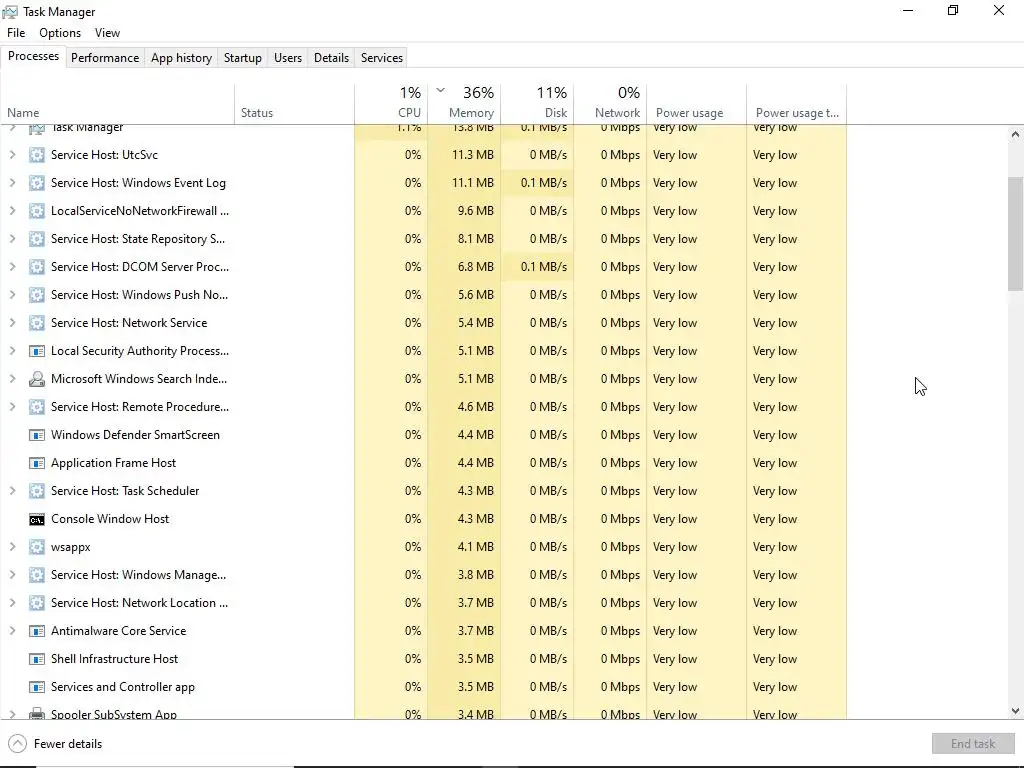Click the scrollbar up arrow
The height and width of the screenshot is (768, 1024).
point(1015,135)
